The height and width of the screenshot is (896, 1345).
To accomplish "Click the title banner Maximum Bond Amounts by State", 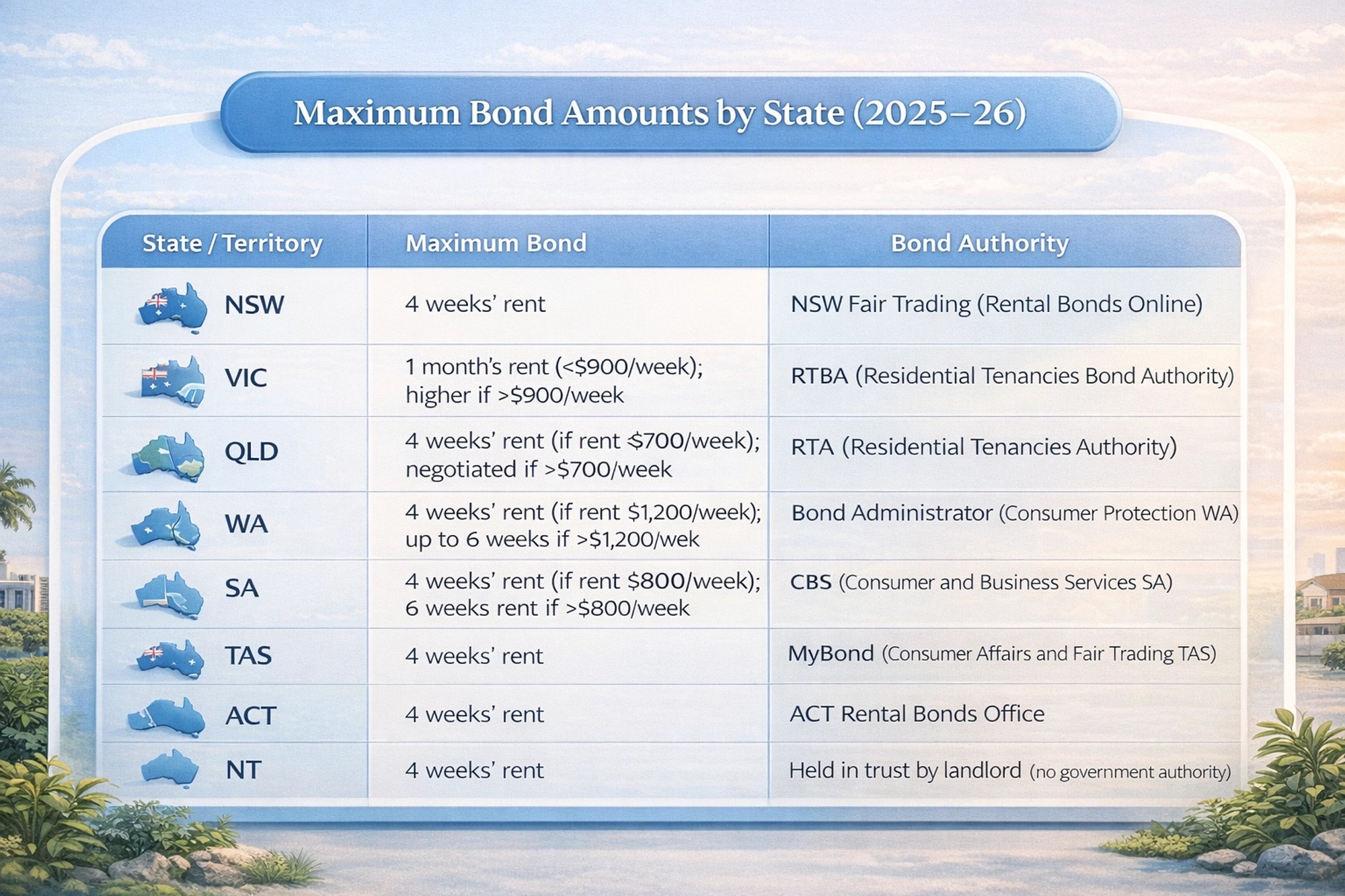I will tap(660, 113).
